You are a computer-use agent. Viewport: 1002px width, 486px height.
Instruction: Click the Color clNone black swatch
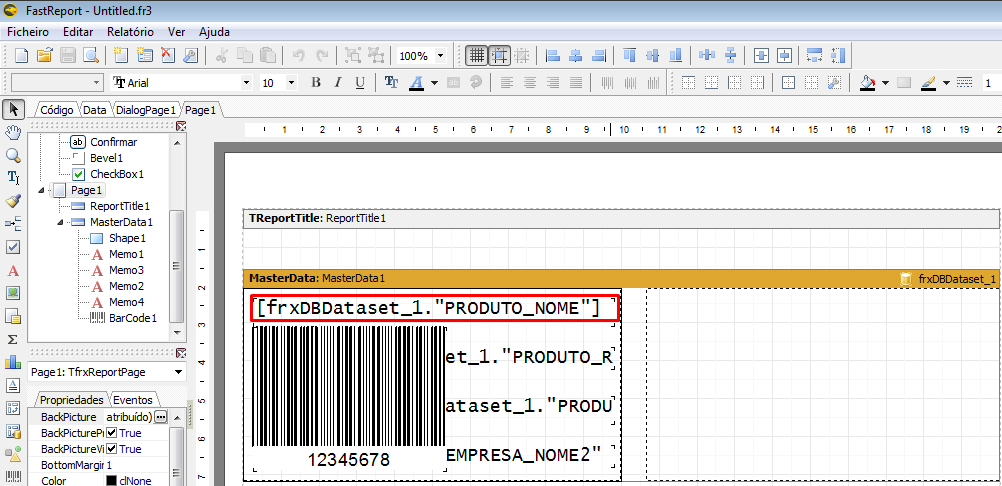112,481
